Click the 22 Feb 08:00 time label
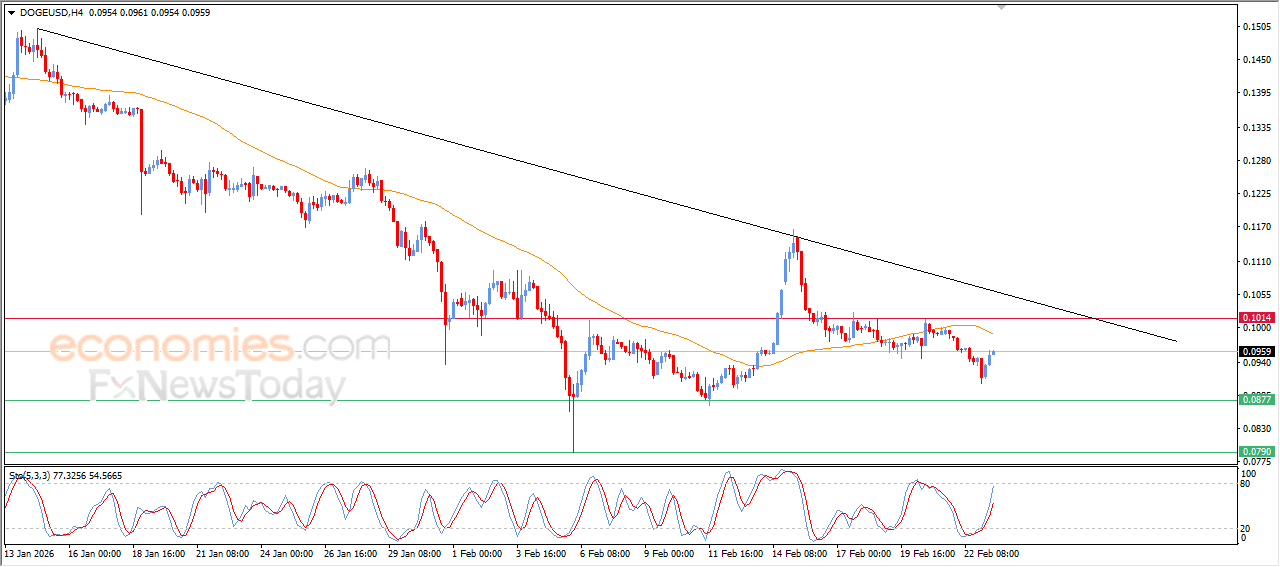 point(991,553)
